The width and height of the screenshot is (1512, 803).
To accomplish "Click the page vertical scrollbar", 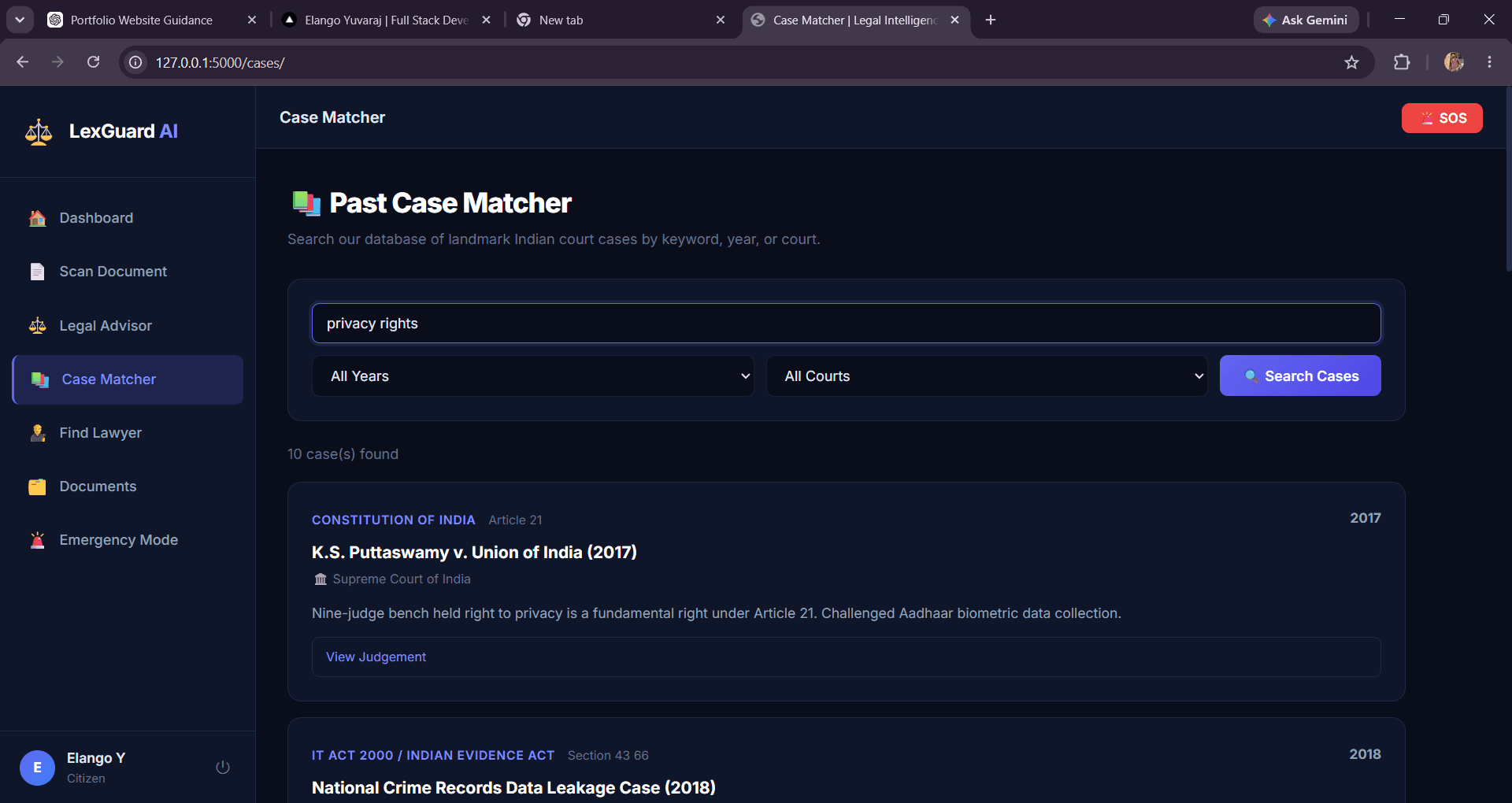I will tap(1508, 179).
